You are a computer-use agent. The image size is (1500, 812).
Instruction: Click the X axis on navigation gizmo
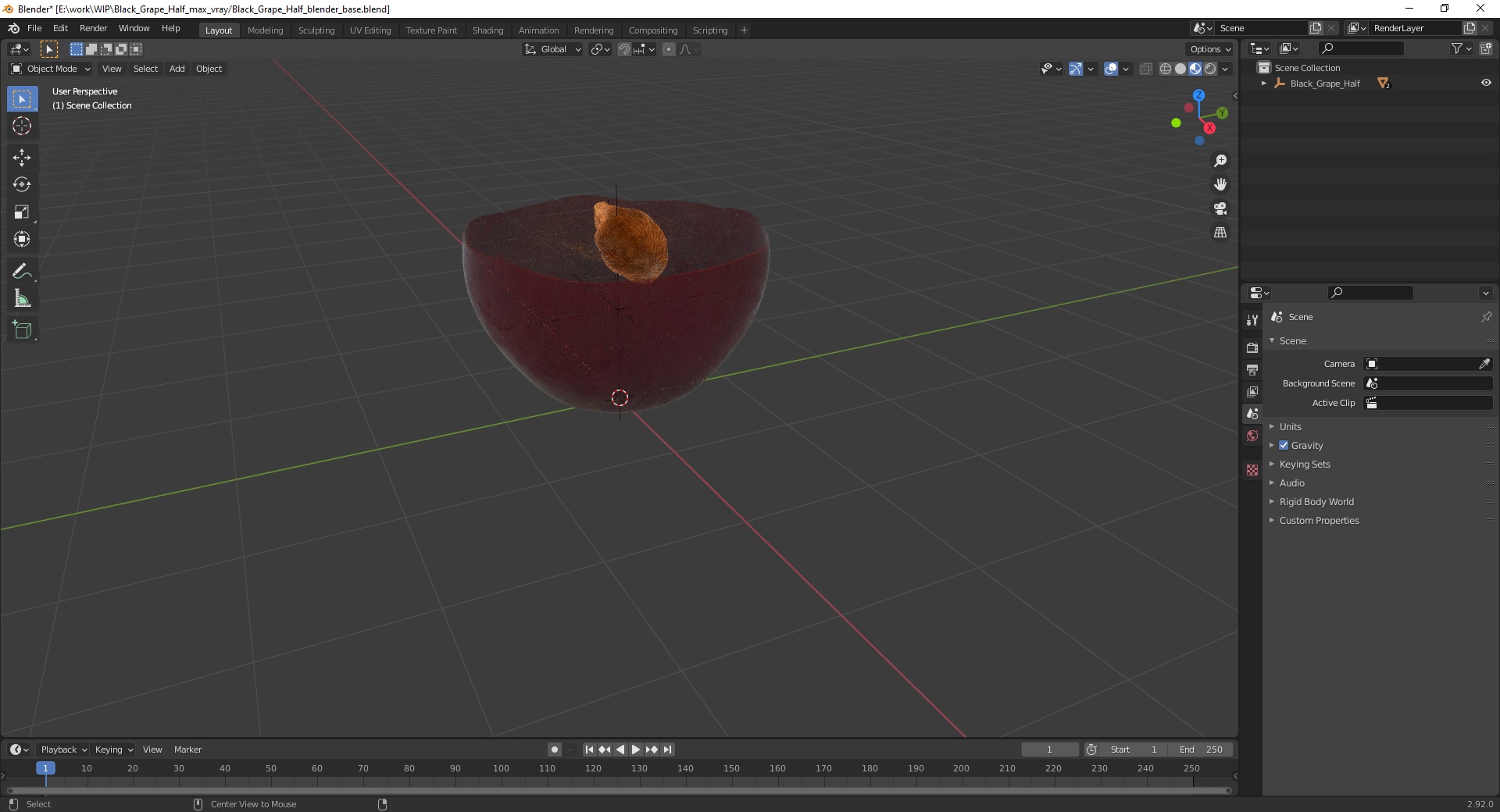coord(1209,128)
